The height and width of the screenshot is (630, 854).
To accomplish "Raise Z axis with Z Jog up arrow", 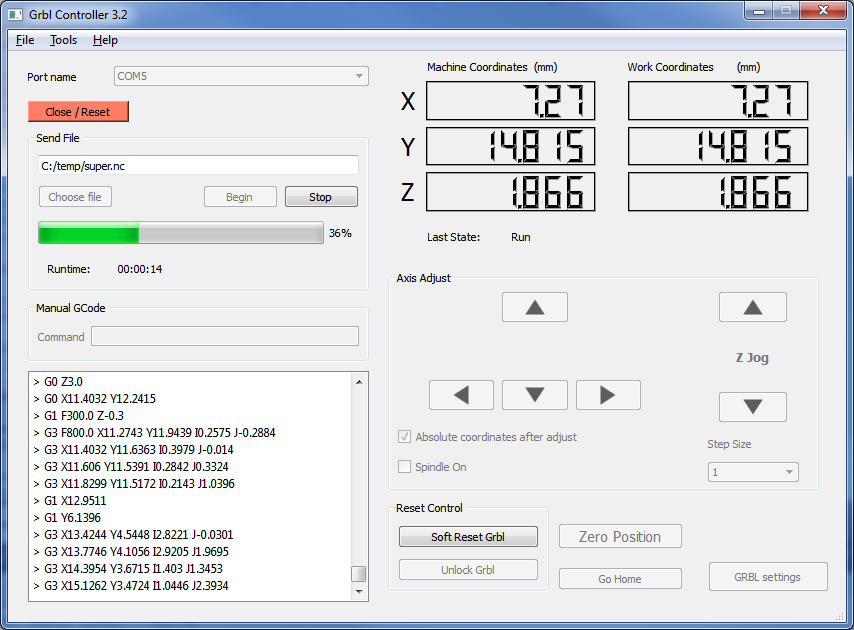I will [x=752, y=307].
